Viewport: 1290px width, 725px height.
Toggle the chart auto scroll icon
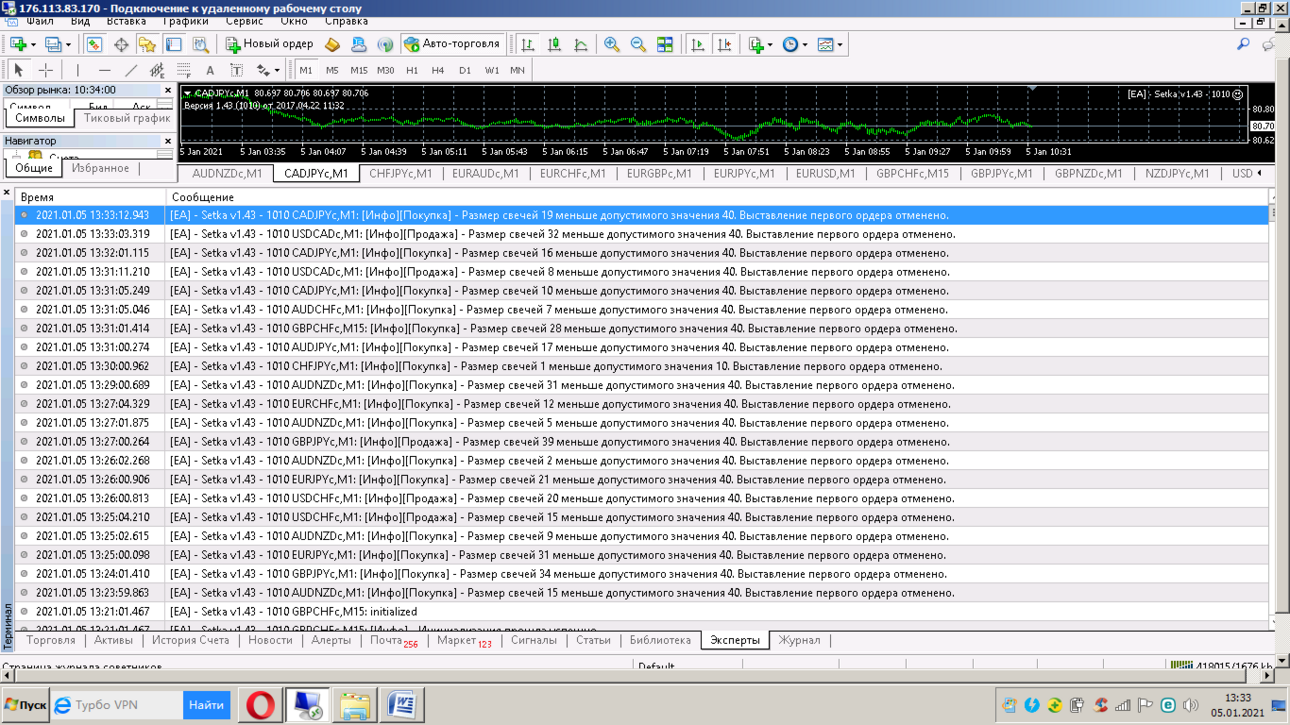click(698, 44)
